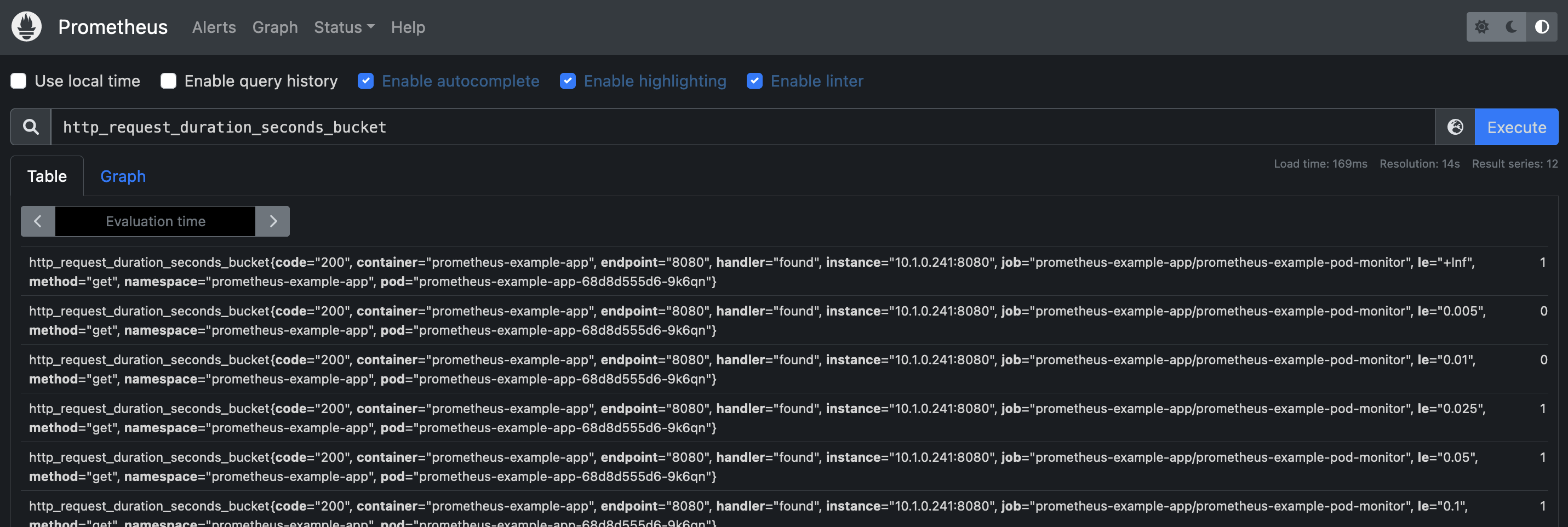
Task: Click the magnifier search icon beside query
Action: coord(31,127)
